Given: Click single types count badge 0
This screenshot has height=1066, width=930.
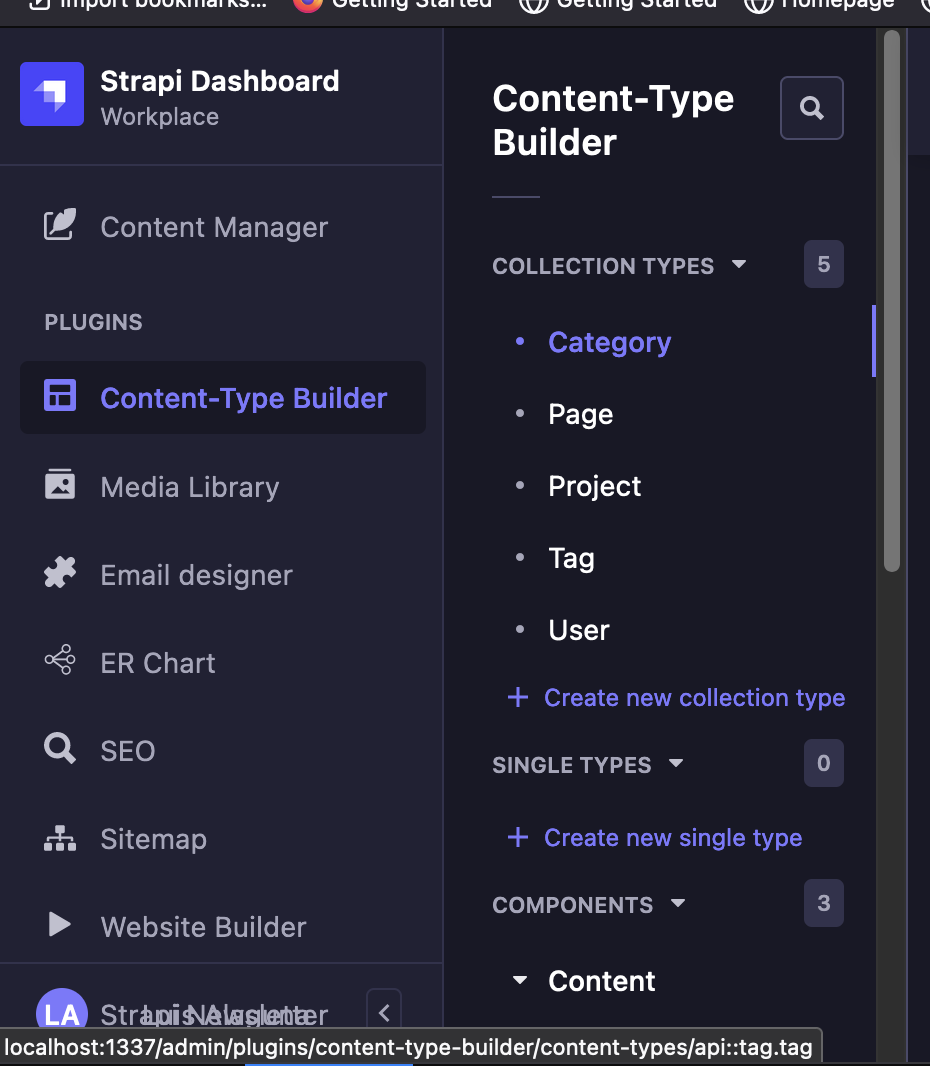Looking at the screenshot, I should [x=823, y=763].
